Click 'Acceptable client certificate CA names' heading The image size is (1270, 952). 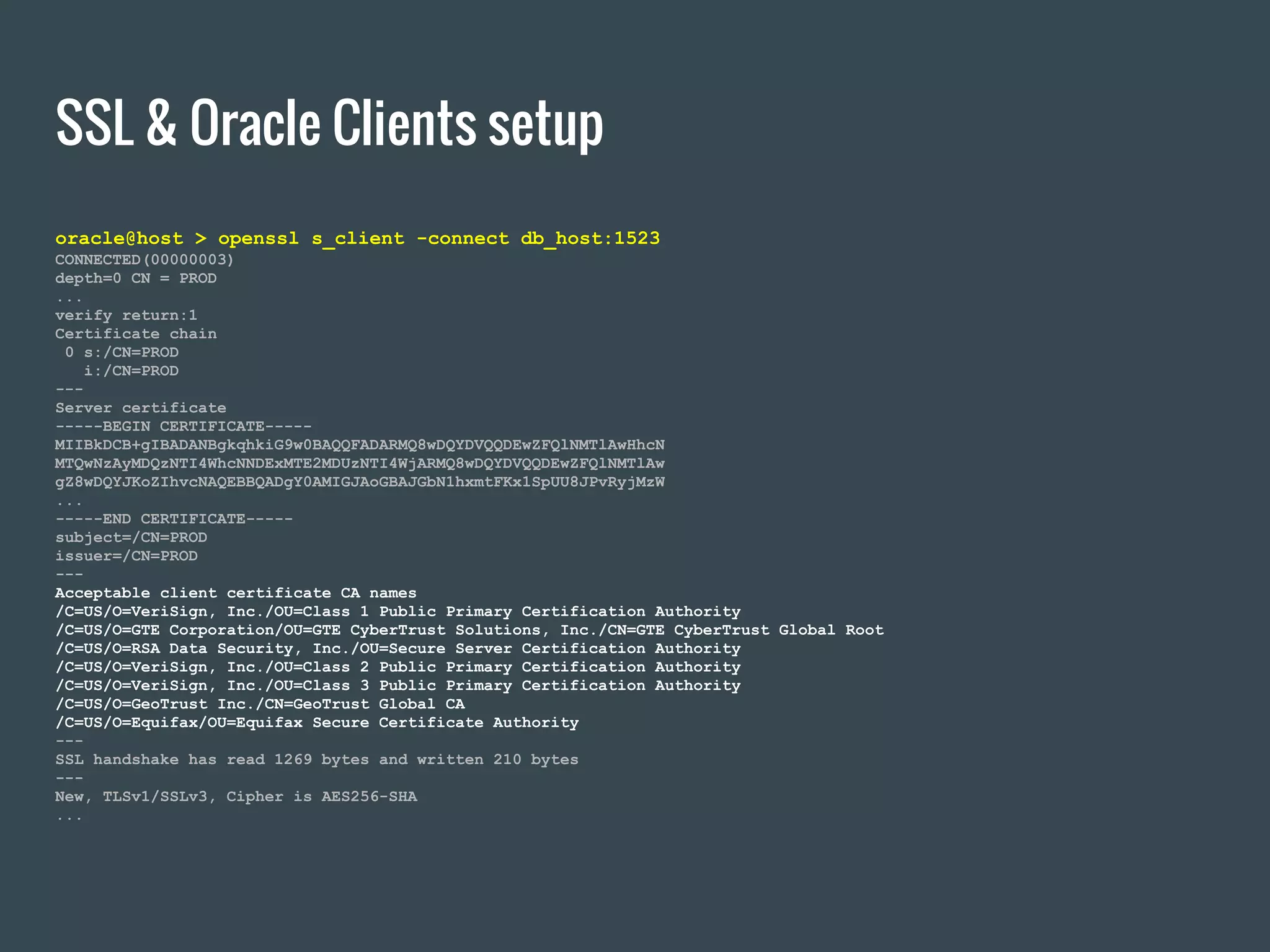[x=236, y=593]
